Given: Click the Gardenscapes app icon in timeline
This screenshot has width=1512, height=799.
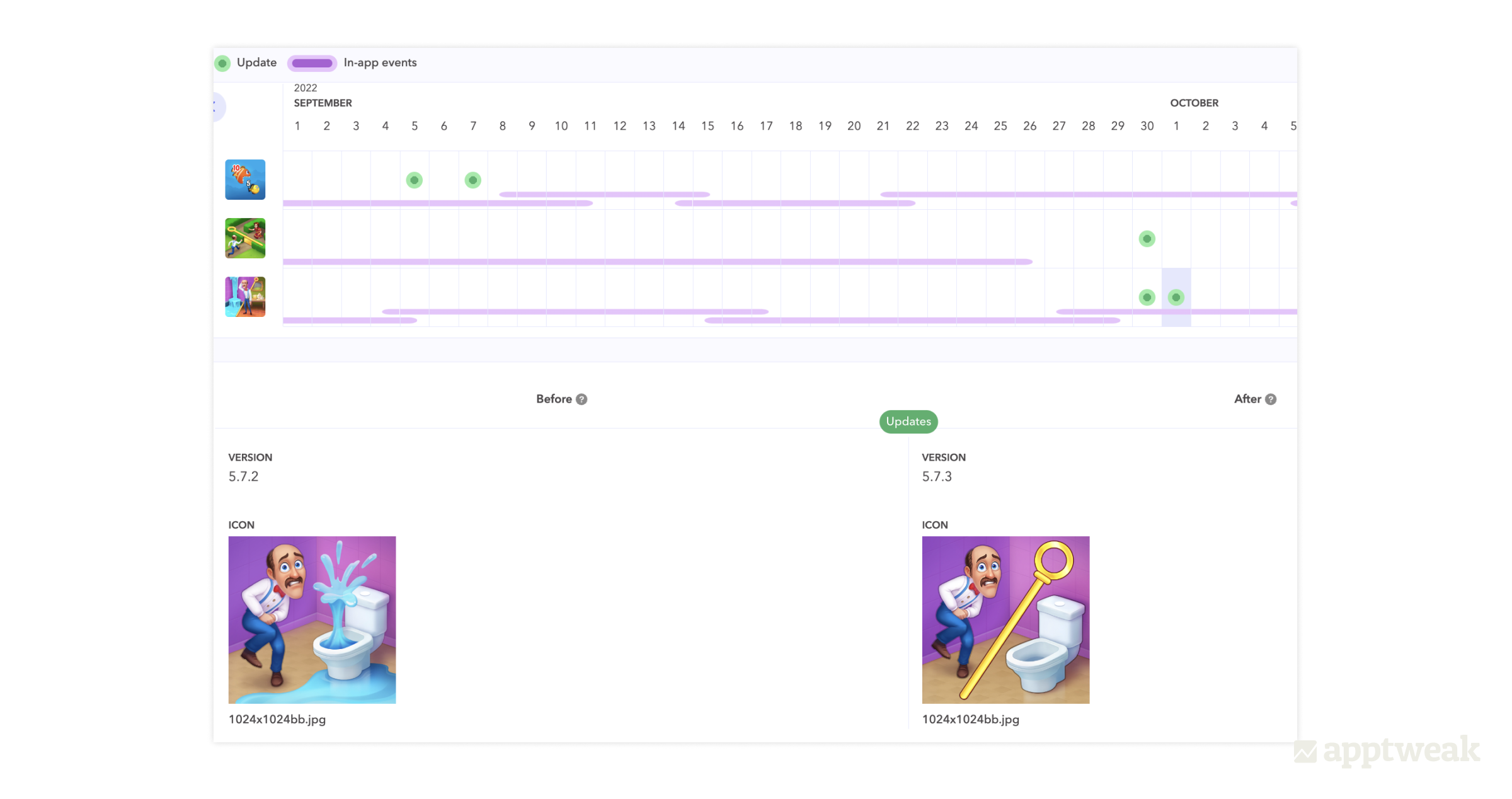Looking at the screenshot, I should [x=245, y=238].
